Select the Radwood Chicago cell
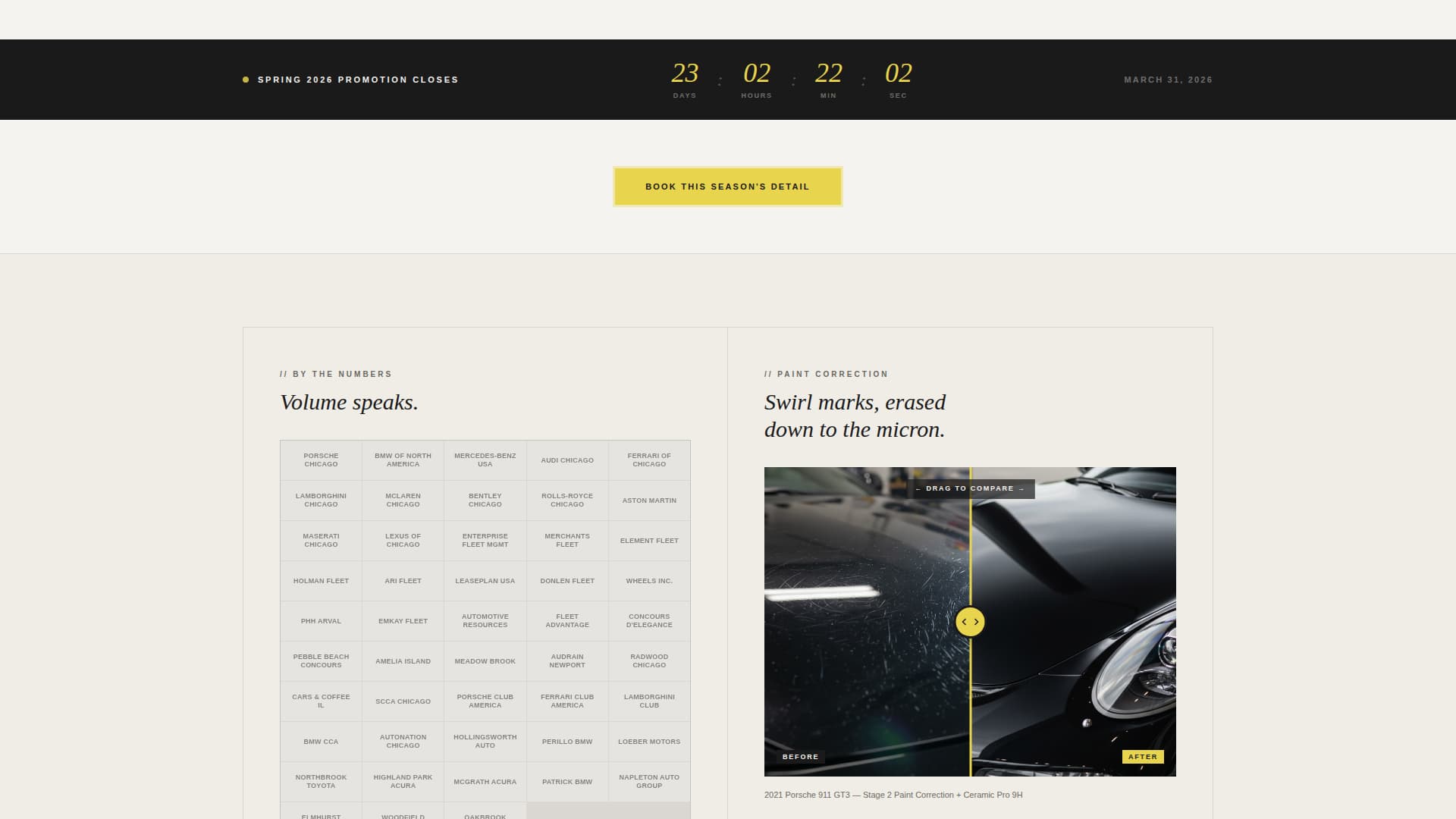The height and width of the screenshot is (819, 1456). click(649, 661)
